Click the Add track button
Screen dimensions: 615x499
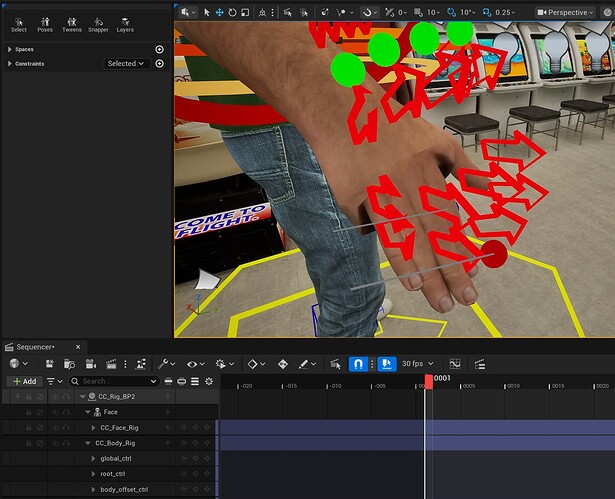pyautogui.click(x=25, y=381)
